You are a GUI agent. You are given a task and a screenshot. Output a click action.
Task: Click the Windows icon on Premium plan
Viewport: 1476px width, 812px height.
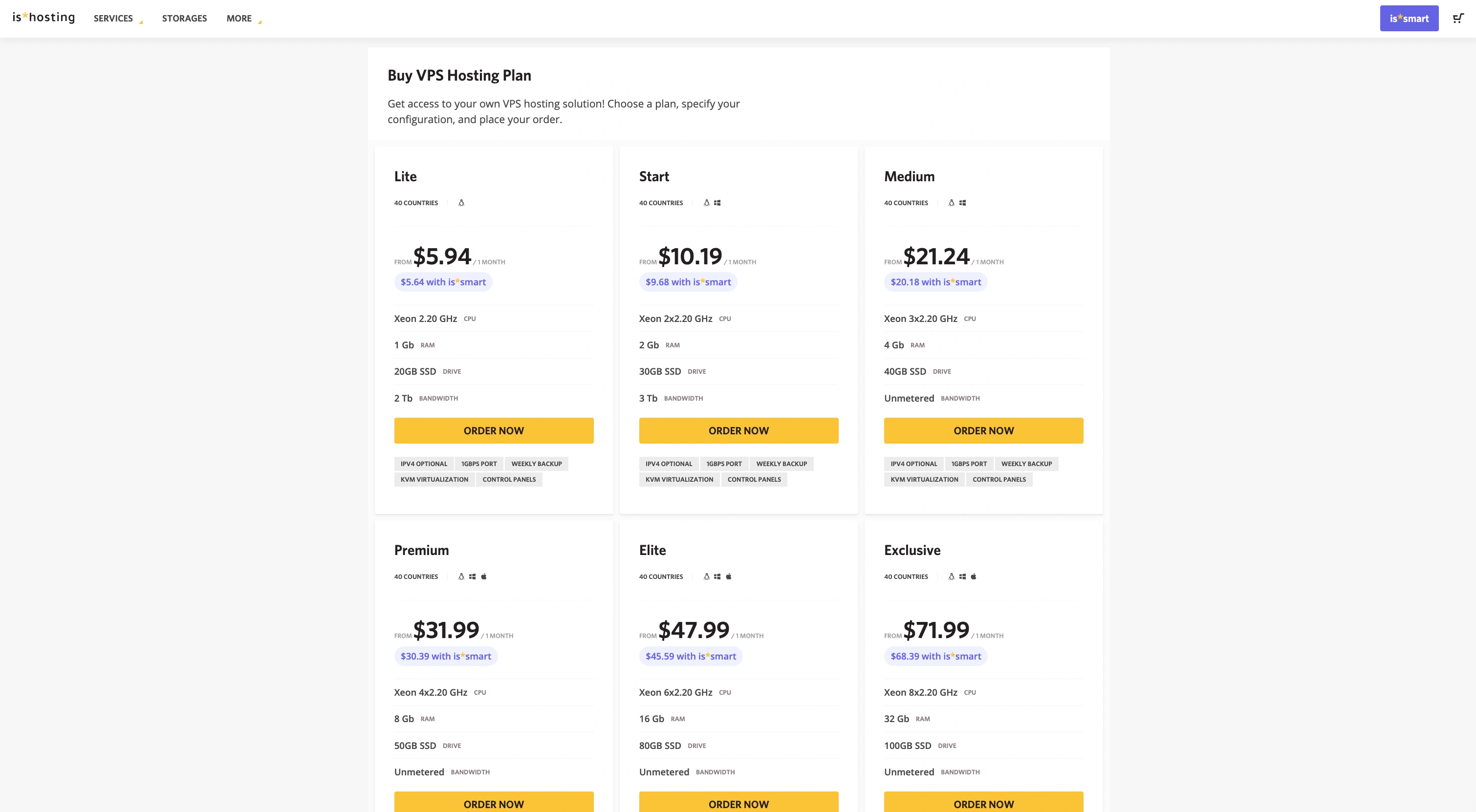pos(472,577)
